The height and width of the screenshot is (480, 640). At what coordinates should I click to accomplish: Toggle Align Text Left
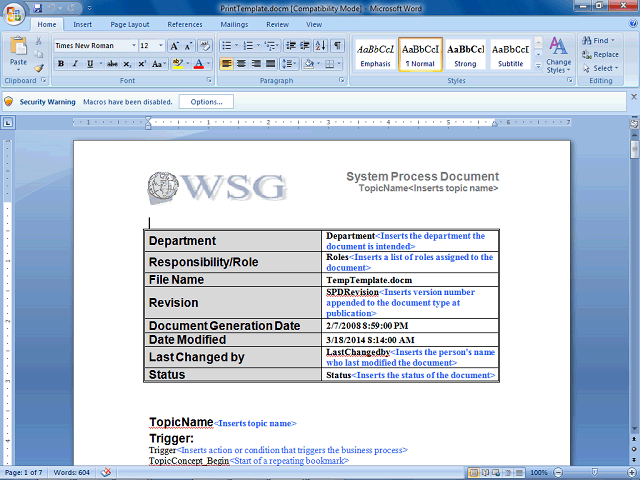(227, 64)
